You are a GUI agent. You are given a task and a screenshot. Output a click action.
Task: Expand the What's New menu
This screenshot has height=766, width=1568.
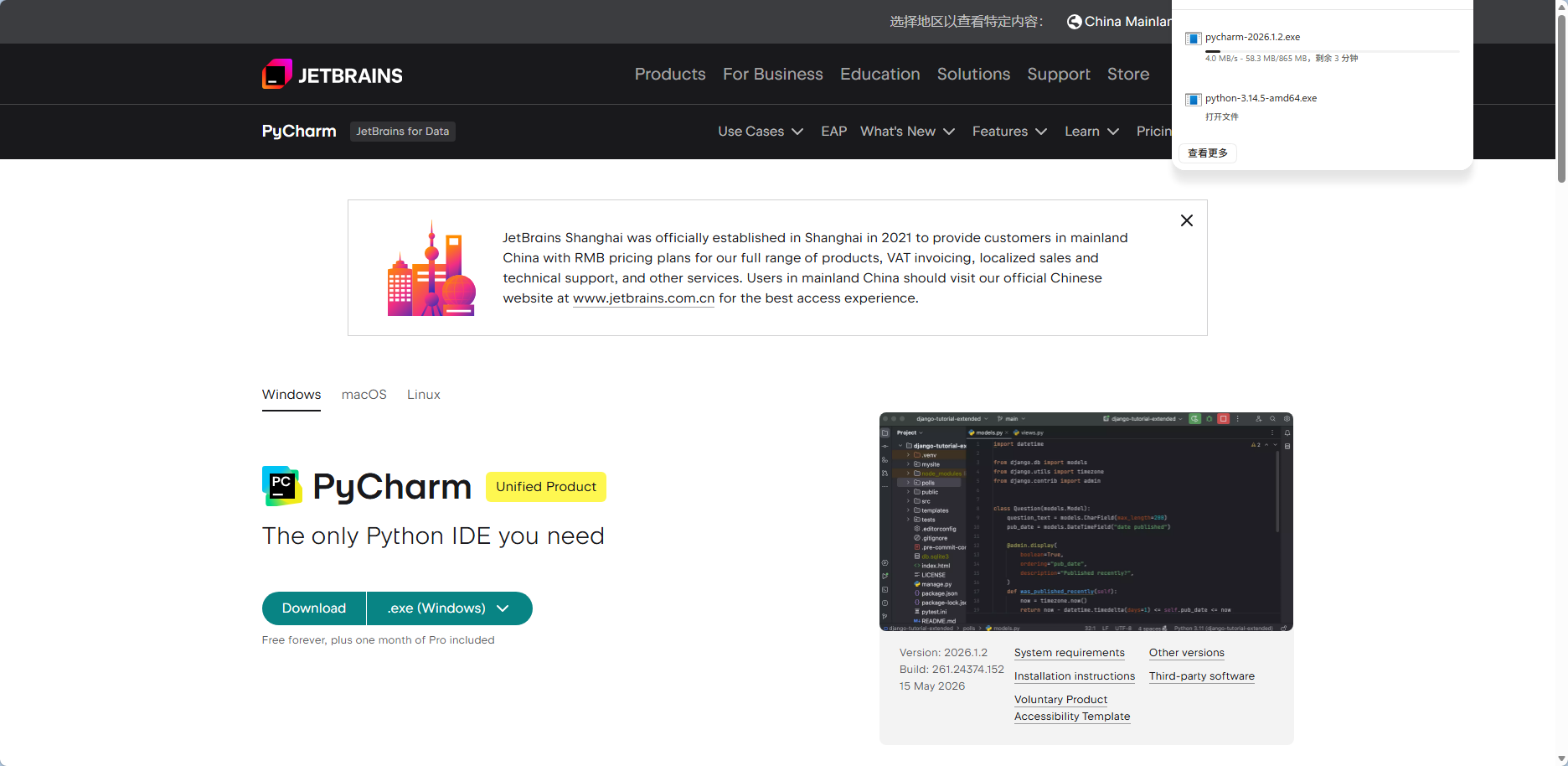908,132
